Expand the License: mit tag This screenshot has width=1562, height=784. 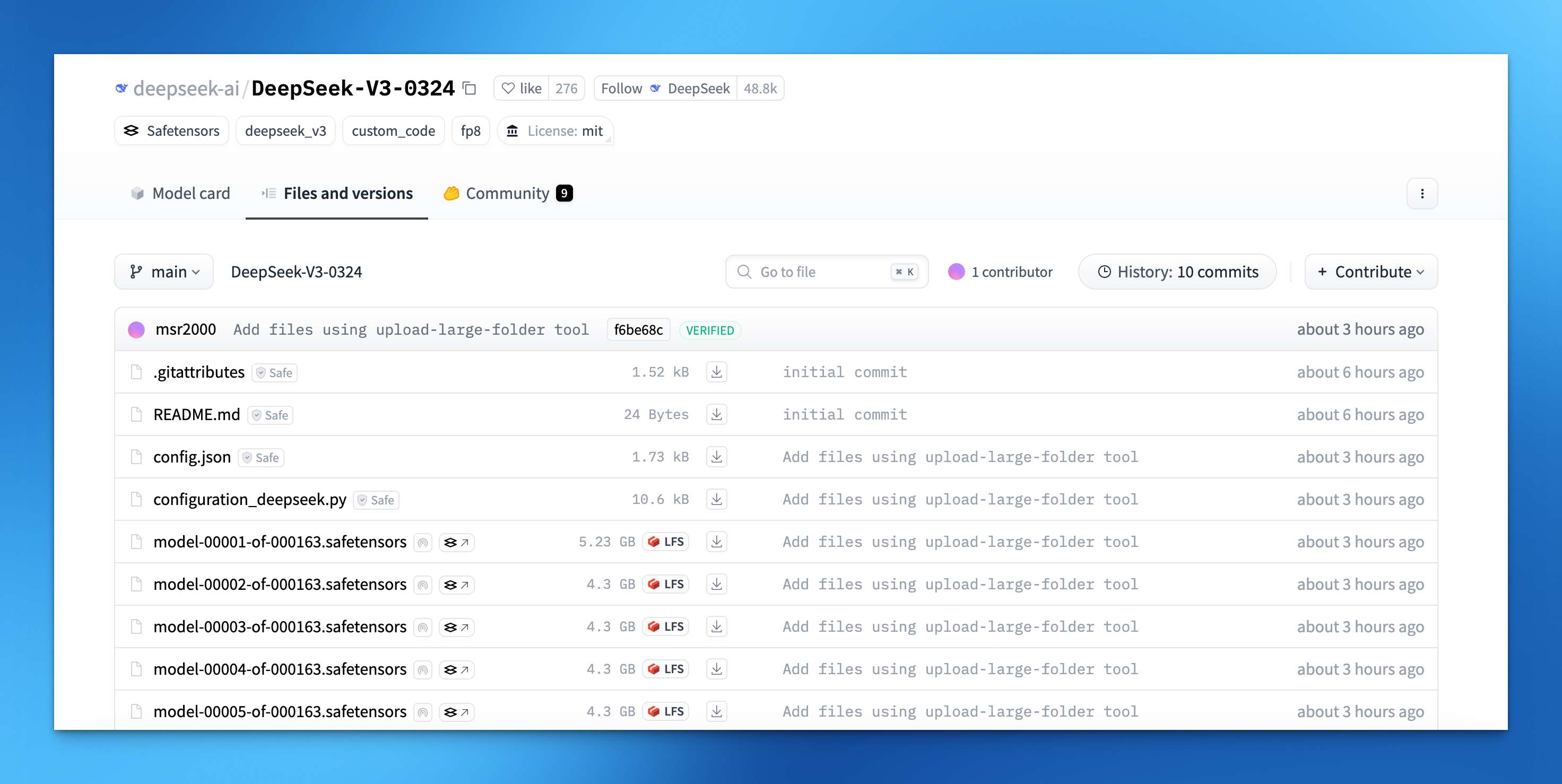click(555, 131)
